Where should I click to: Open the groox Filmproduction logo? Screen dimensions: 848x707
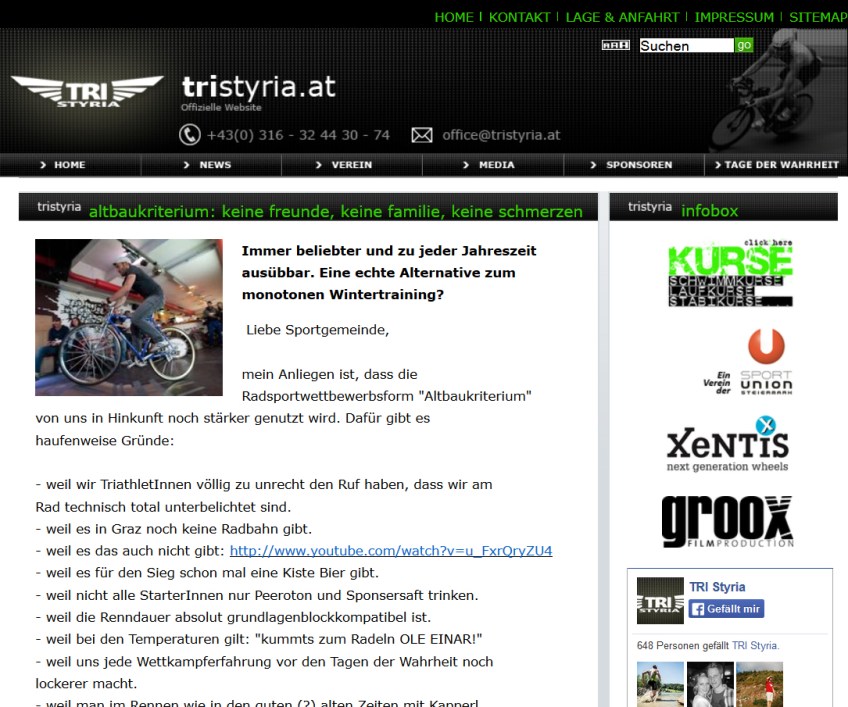pyautogui.click(x=727, y=522)
